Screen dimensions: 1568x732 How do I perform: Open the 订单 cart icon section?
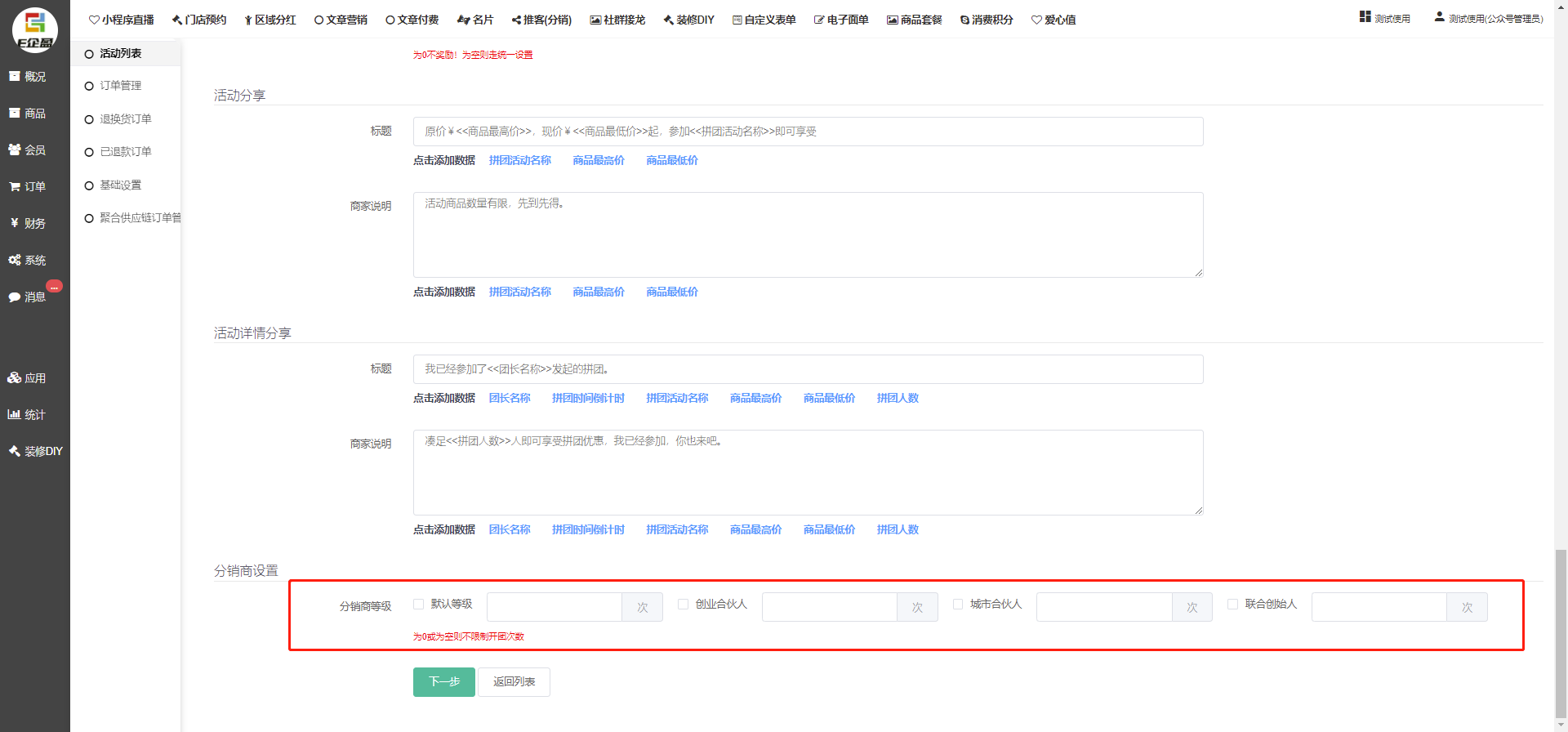coord(27,187)
